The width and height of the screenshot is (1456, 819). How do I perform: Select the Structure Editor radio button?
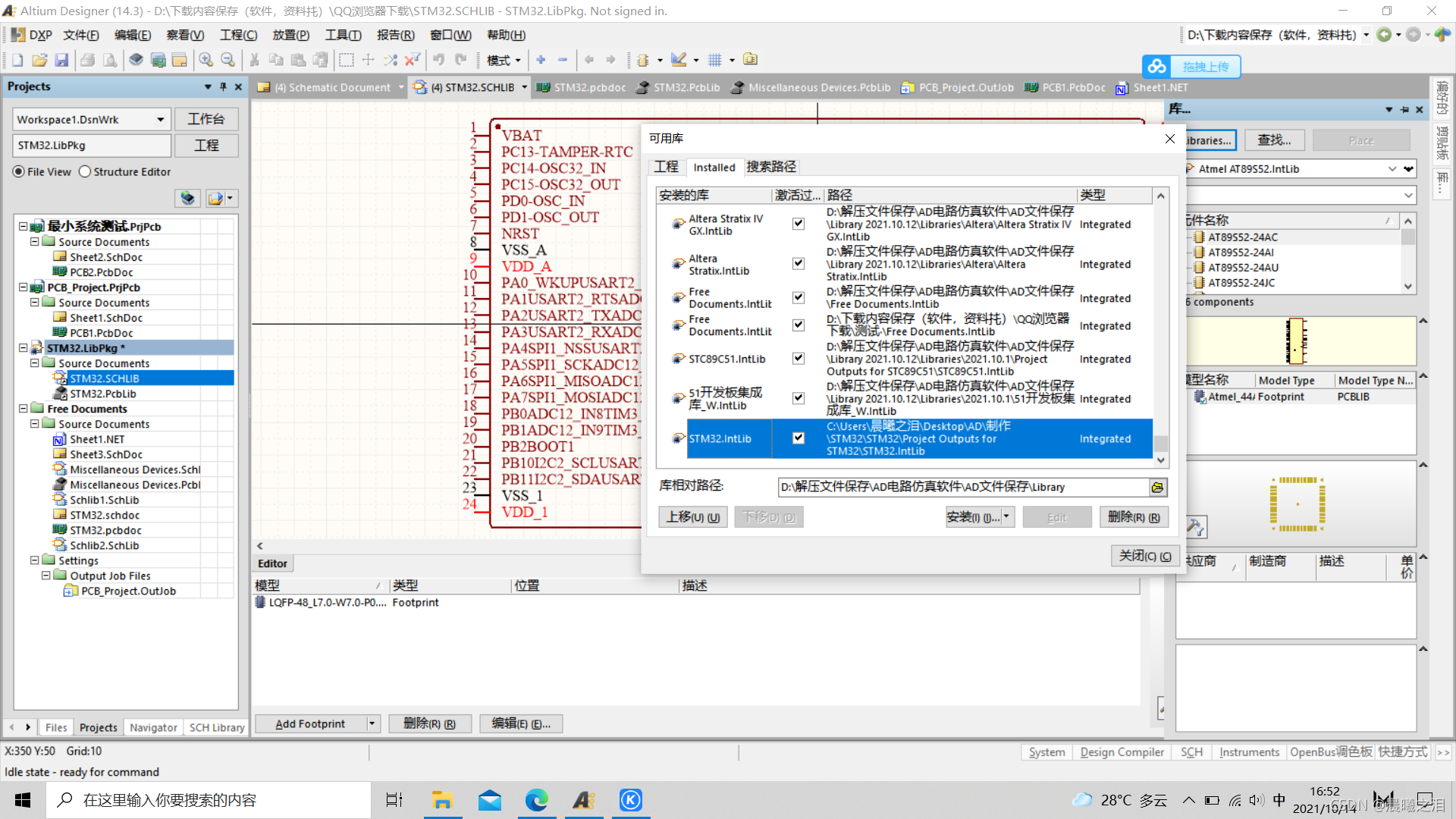(85, 172)
